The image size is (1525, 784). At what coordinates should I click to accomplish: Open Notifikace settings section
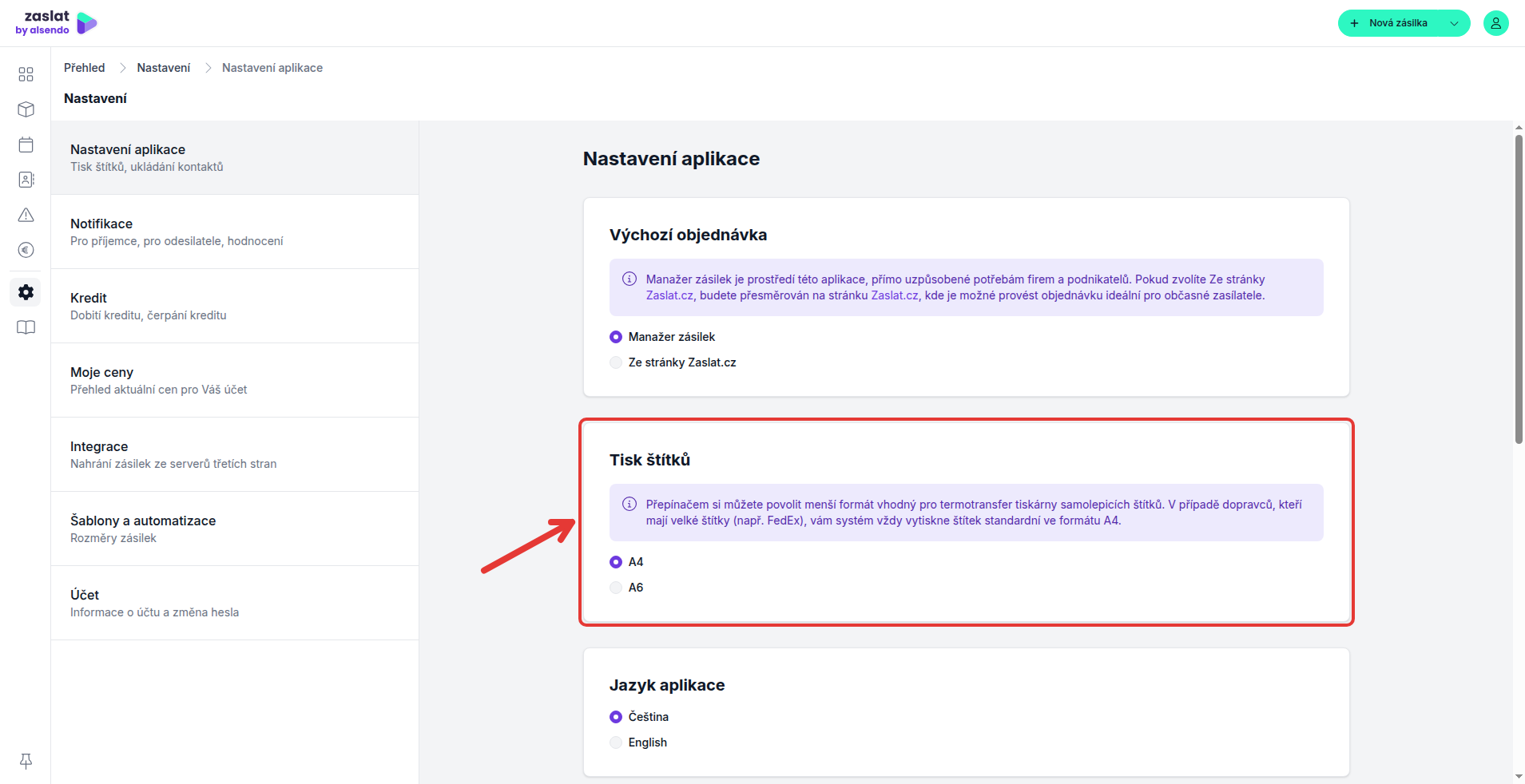[x=235, y=232]
